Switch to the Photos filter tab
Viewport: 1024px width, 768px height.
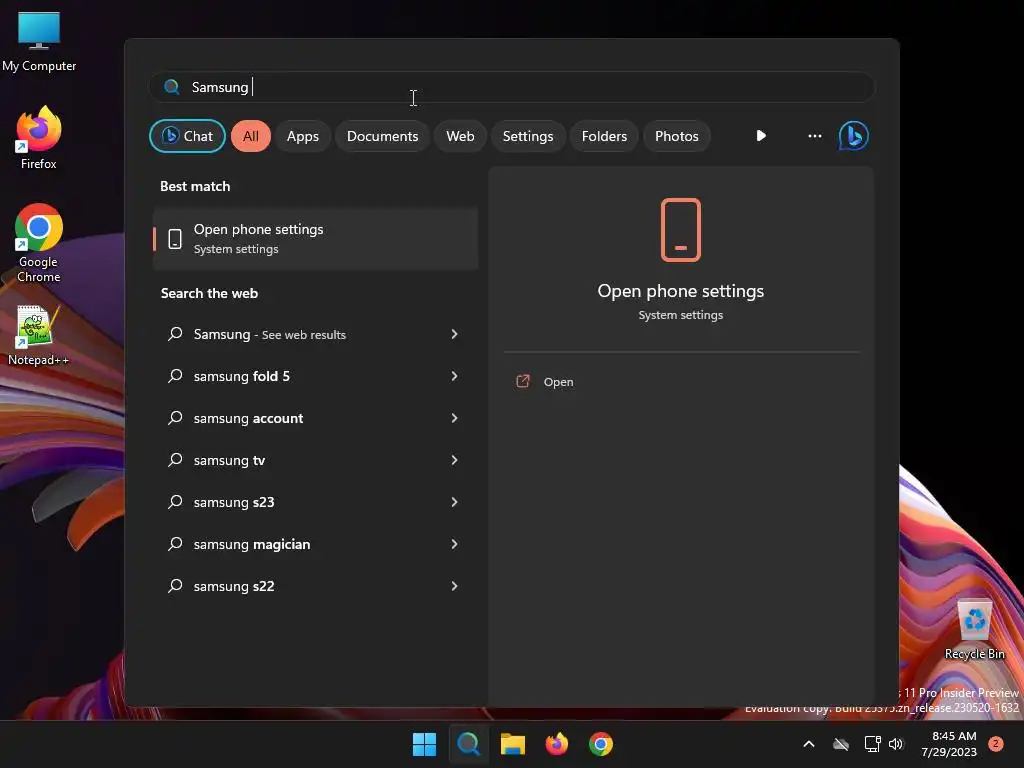coord(677,136)
